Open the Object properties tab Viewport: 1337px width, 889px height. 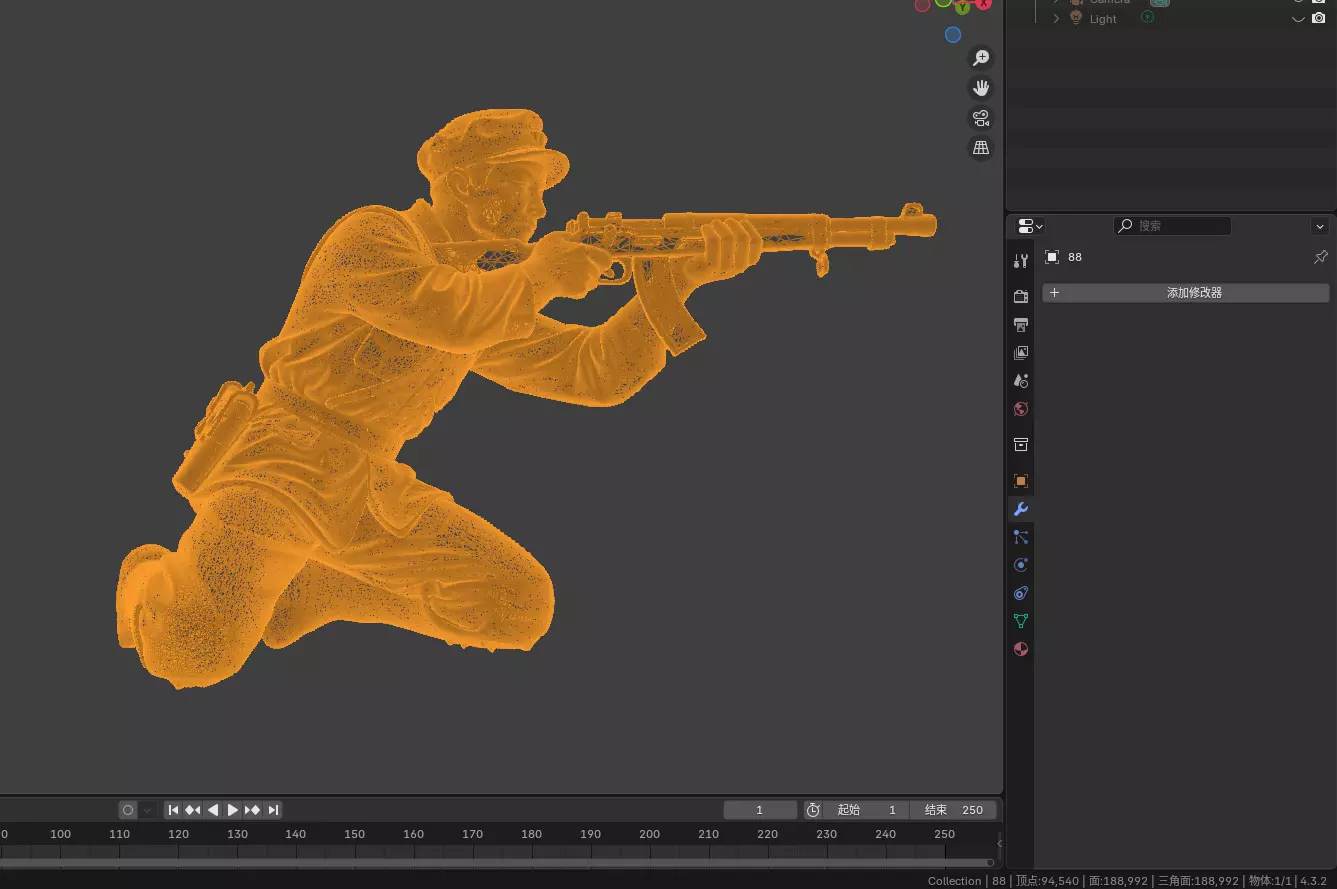[x=1020, y=481]
